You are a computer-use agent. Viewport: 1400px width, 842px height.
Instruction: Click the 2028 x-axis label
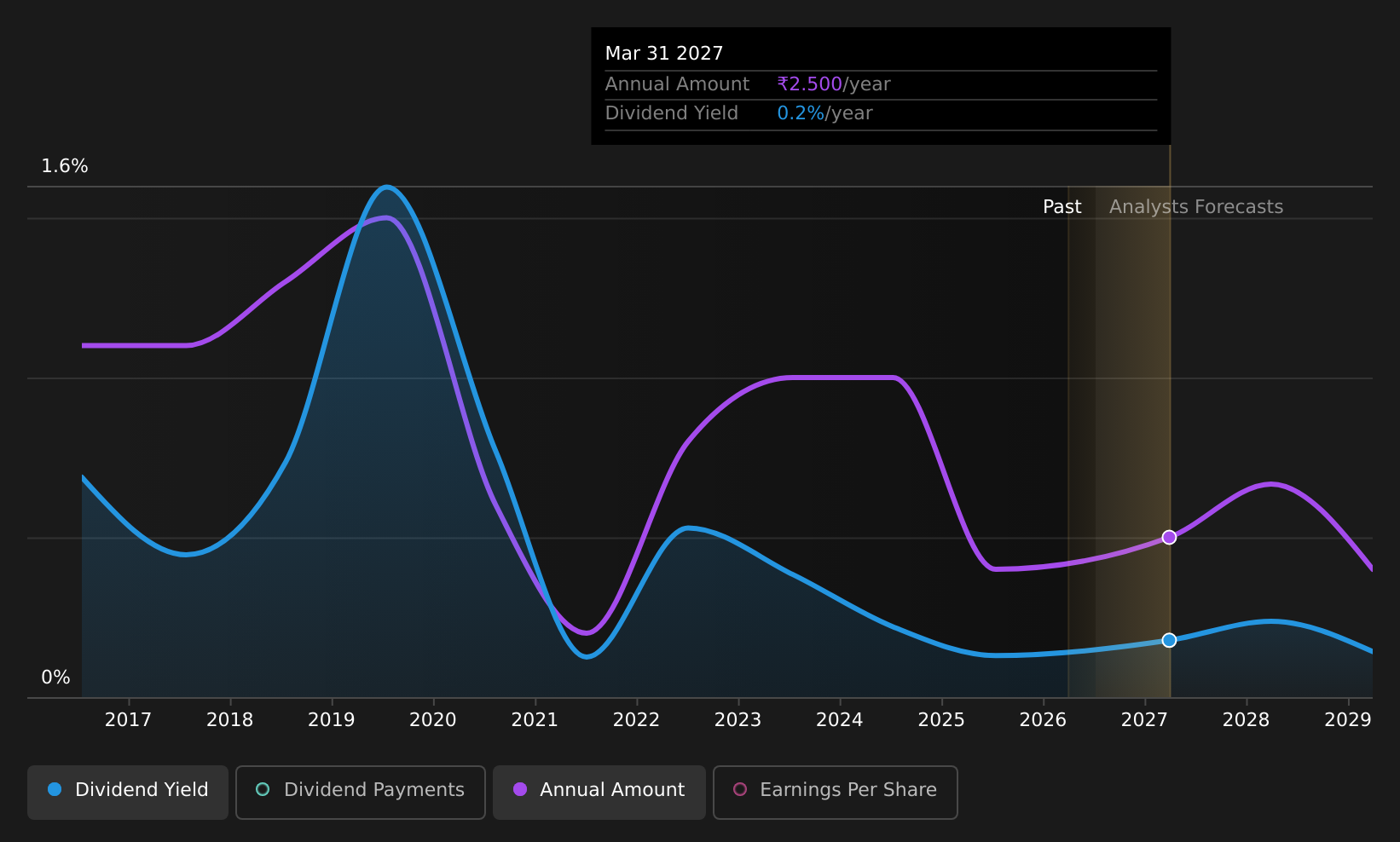[x=1246, y=720]
